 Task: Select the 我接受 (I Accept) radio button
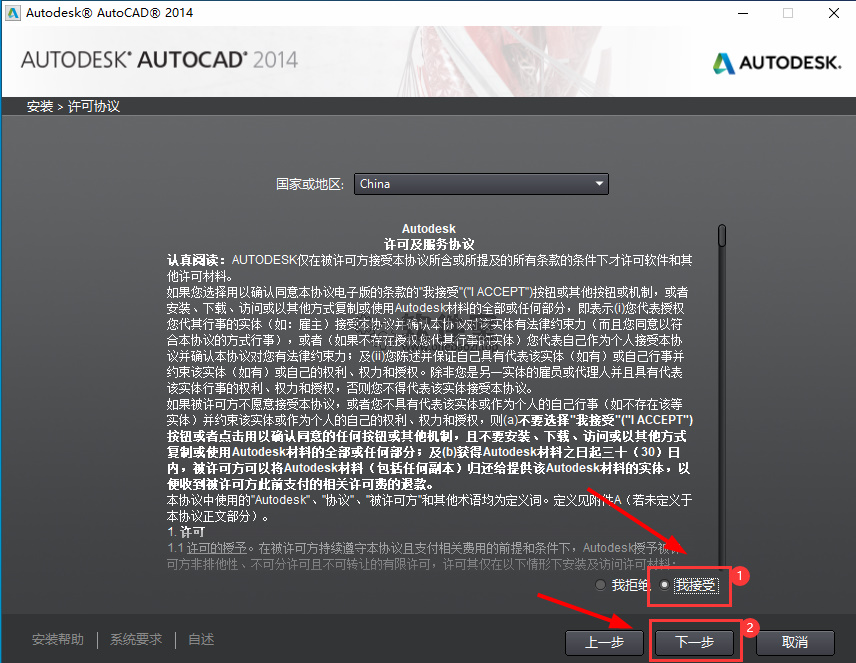(664, 585)
